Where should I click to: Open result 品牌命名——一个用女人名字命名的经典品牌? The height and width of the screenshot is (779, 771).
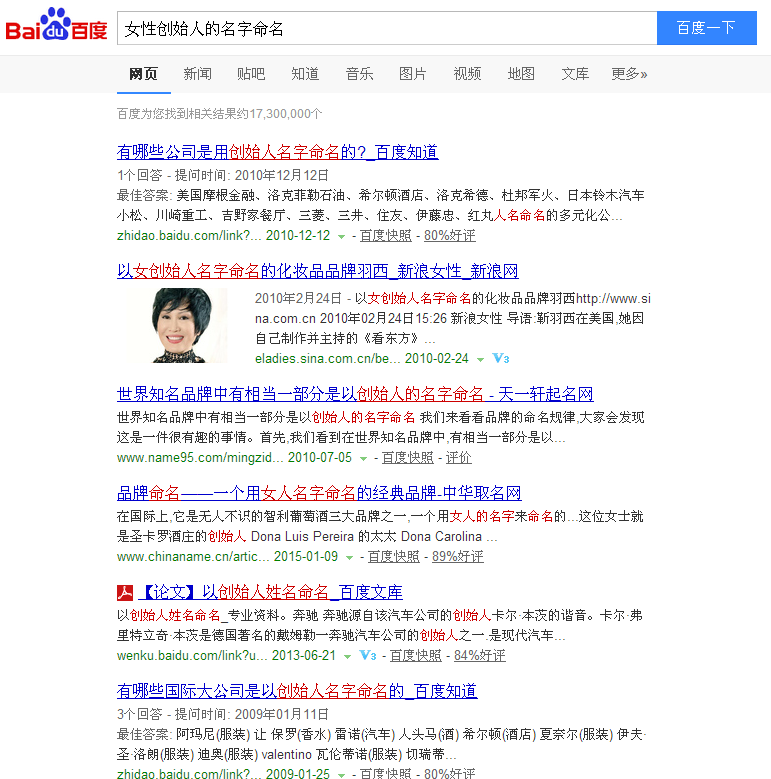(319, 493)
